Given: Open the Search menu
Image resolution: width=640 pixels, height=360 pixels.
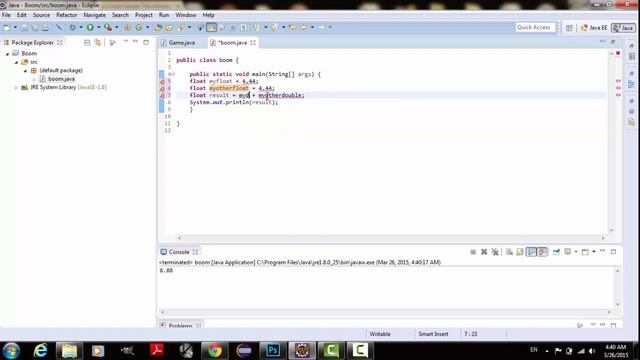Looking at the screenshot, I should click(x=120, y=15).
